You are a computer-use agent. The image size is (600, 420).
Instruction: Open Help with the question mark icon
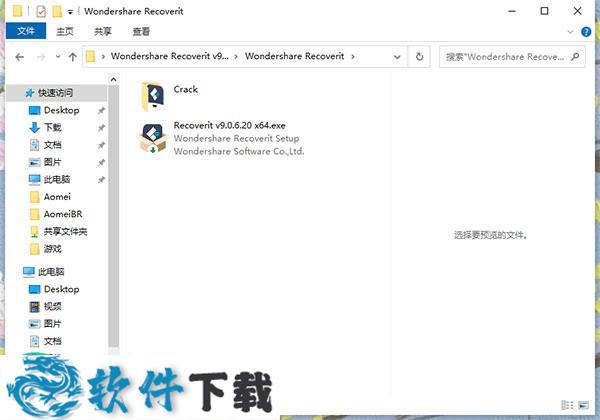[x=586, y=32]
